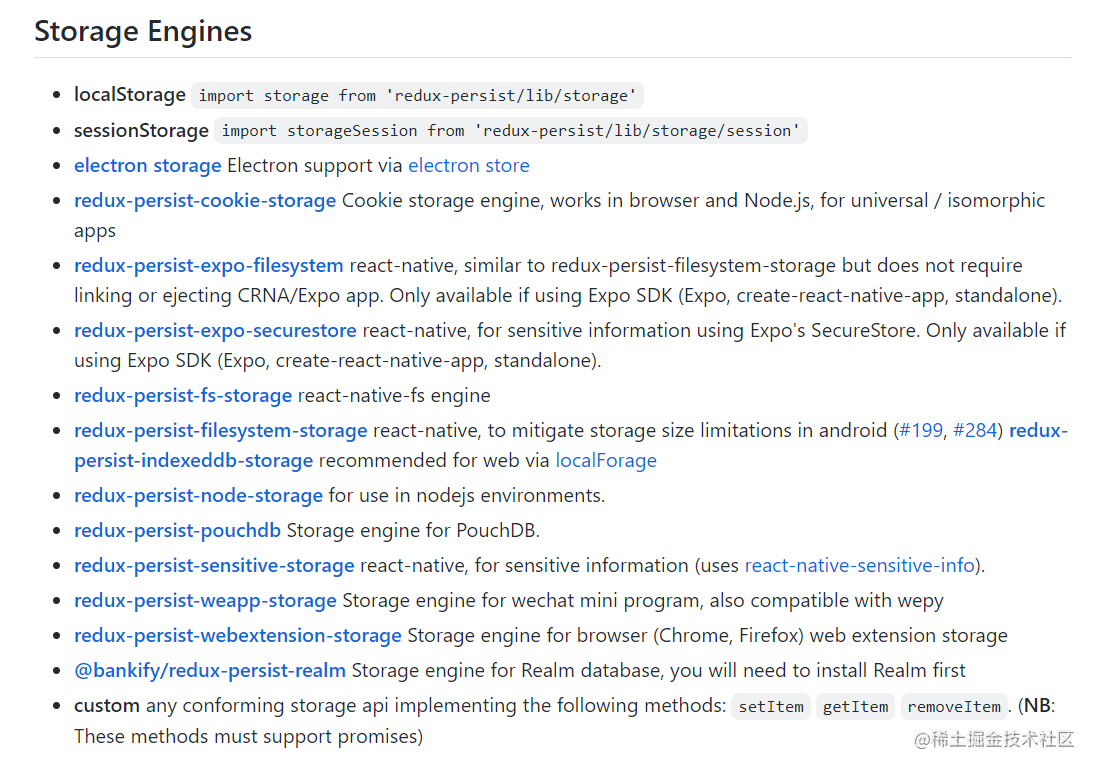Screen dimensions: 1096x770
Task: Visit redux-persist-pouchdb link
Action: click(x=178, y=530)
